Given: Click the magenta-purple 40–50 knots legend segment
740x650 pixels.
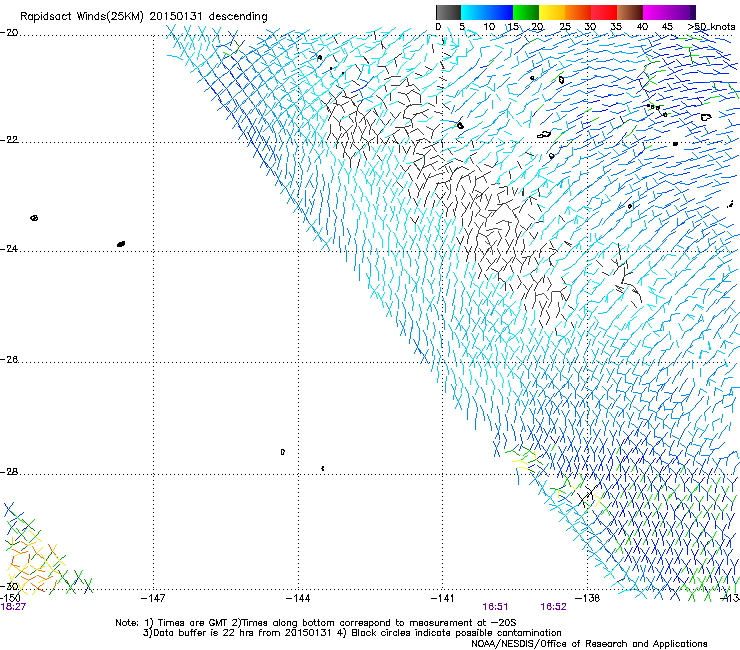Looking at the screenshot, I should coord(669,12).
